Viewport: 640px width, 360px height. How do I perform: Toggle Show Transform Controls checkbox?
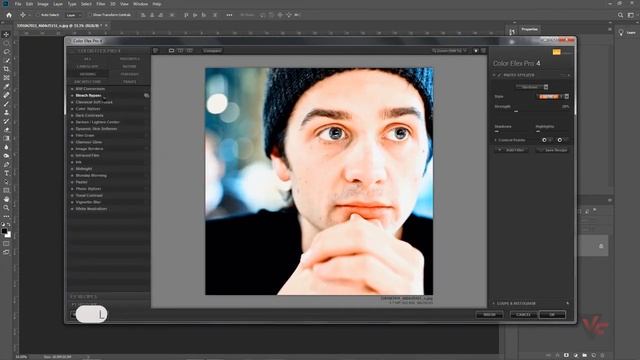click(x=89, y=15)
